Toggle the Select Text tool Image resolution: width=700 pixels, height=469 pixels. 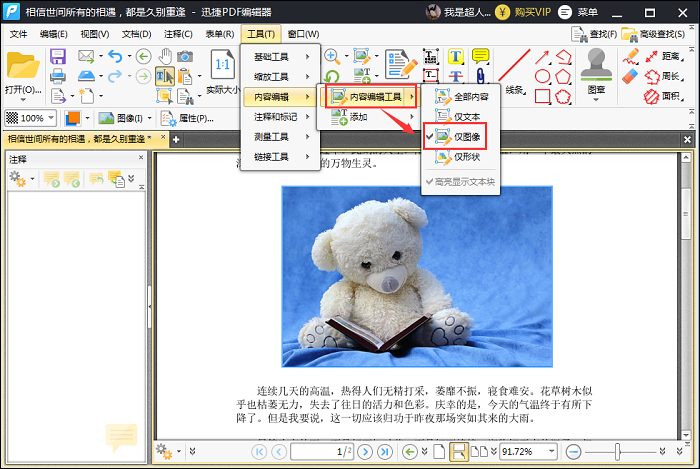(165, 76)
